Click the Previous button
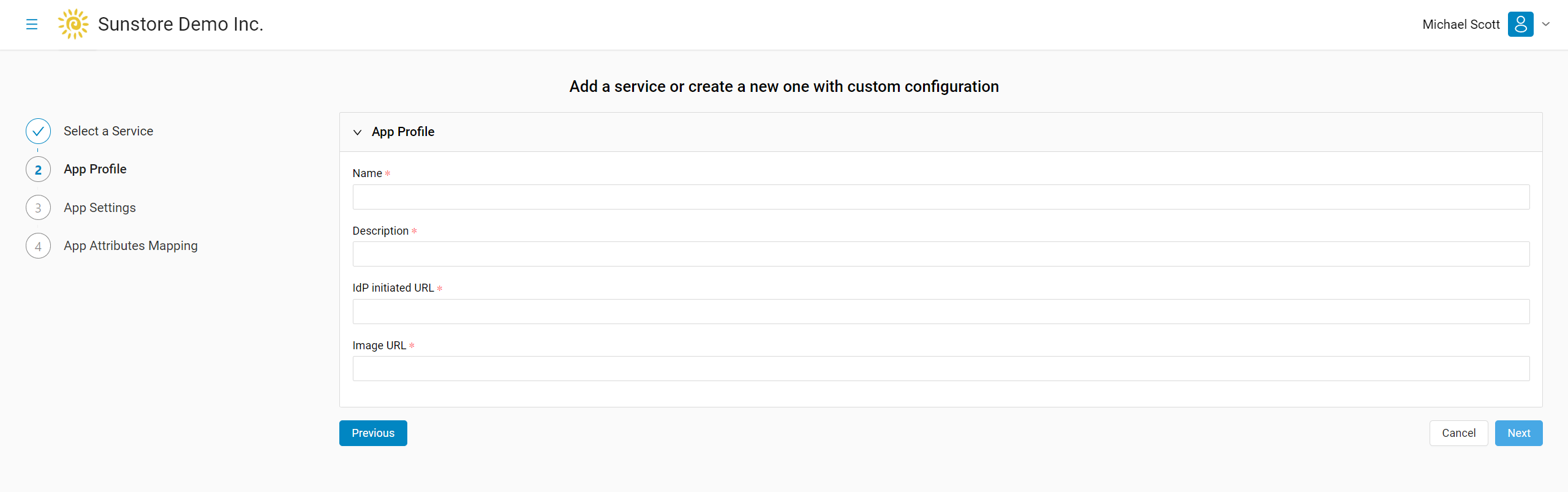This screenshot has height=492, width=1568. 373,433
